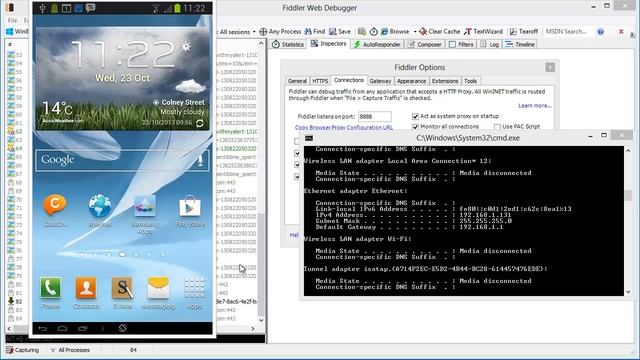
Task: Click the Fiddler listens on port field
Action: tap(375, 116)
